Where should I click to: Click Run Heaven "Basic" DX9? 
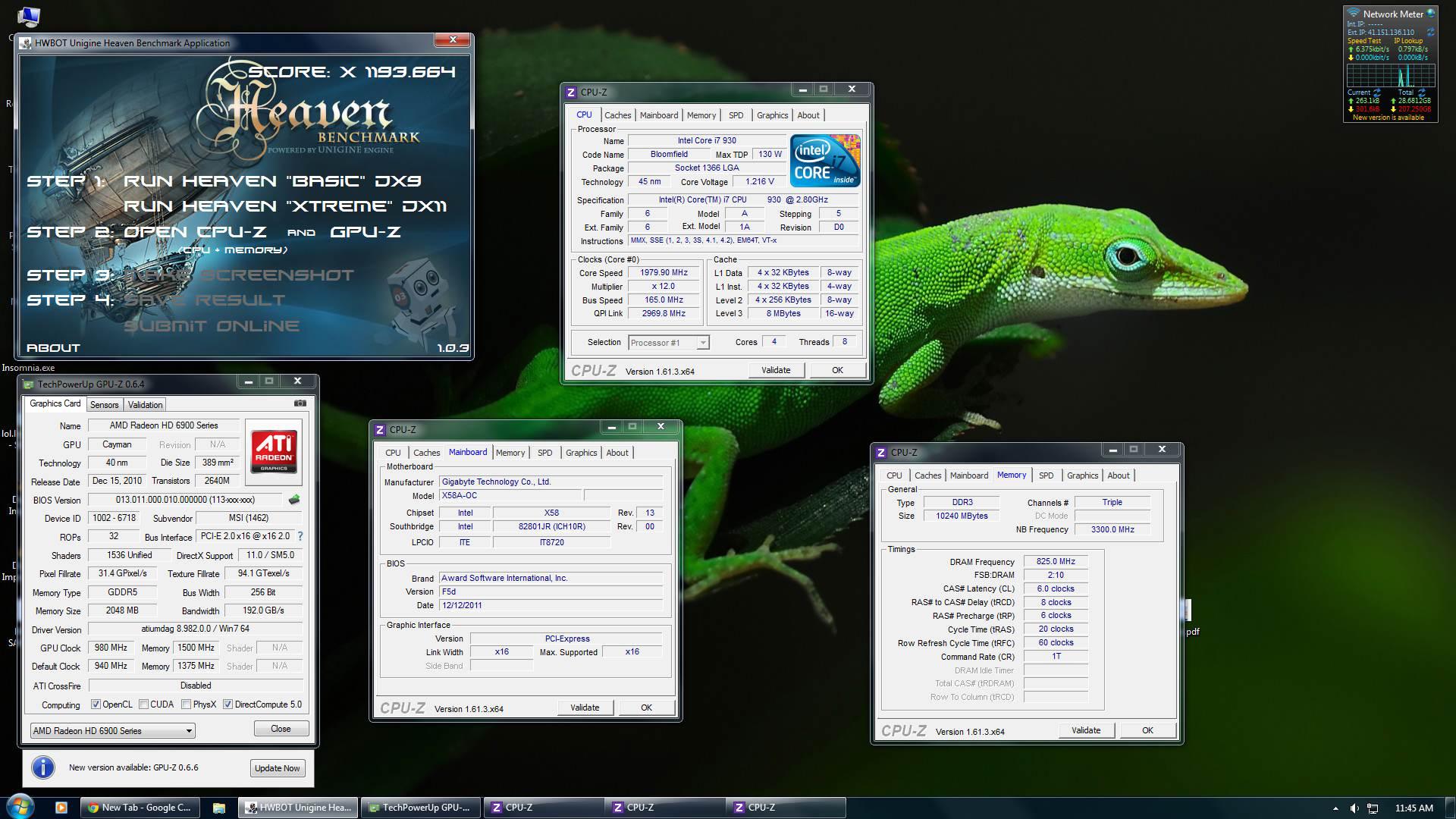(x=272, y=181)
